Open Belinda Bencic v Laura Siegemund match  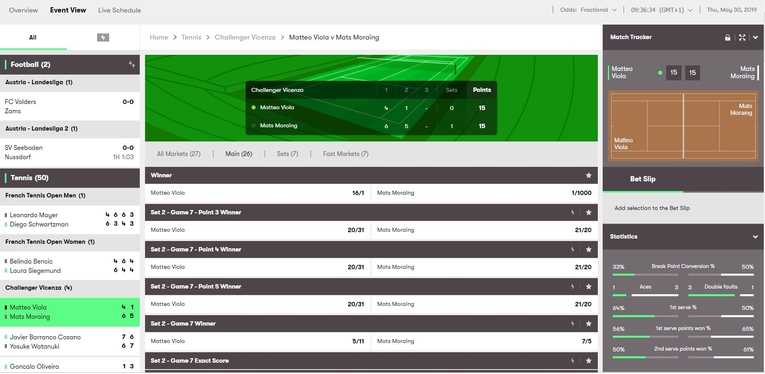70,266
